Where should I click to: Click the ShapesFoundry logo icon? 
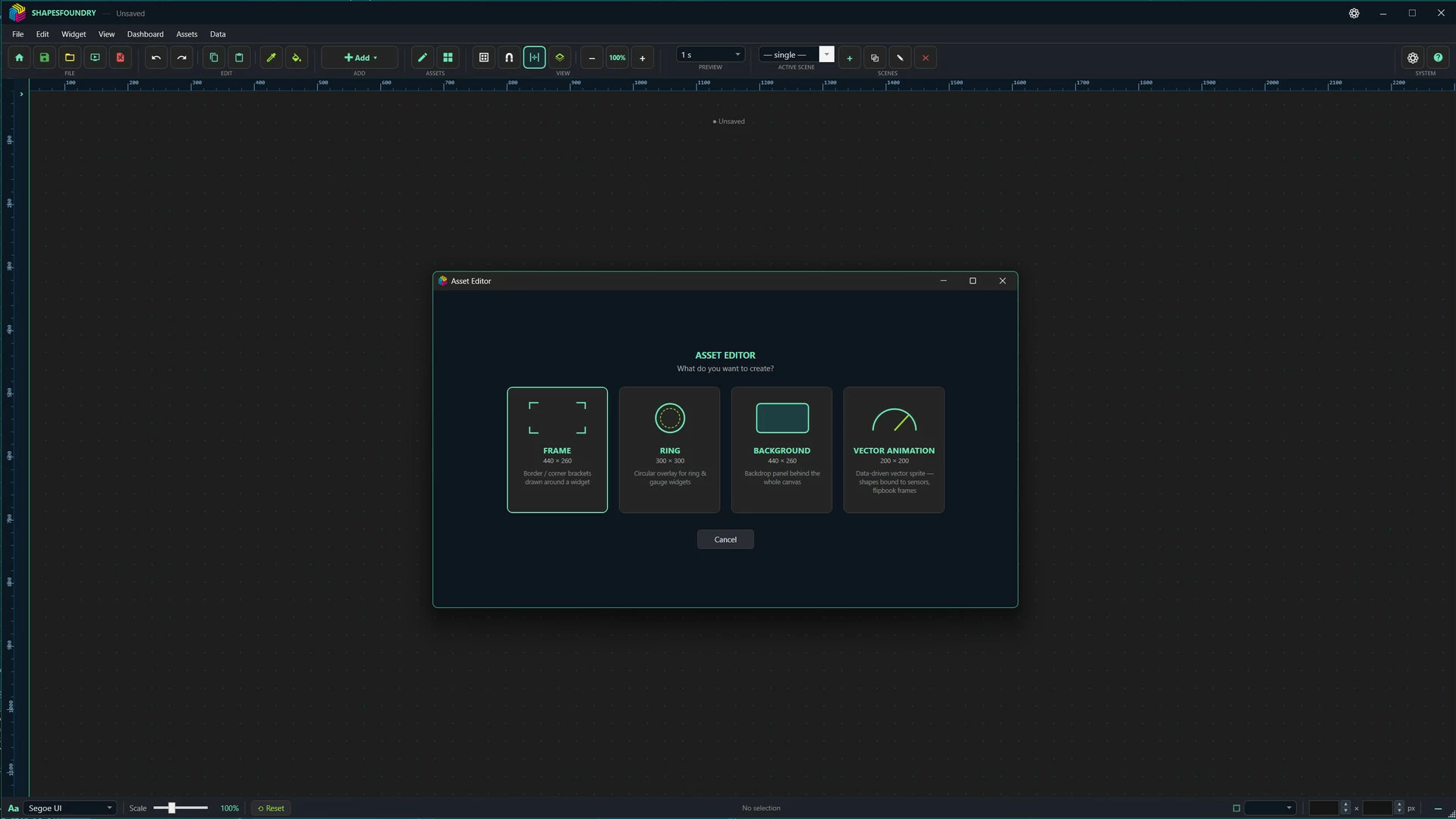click(17, 13)
